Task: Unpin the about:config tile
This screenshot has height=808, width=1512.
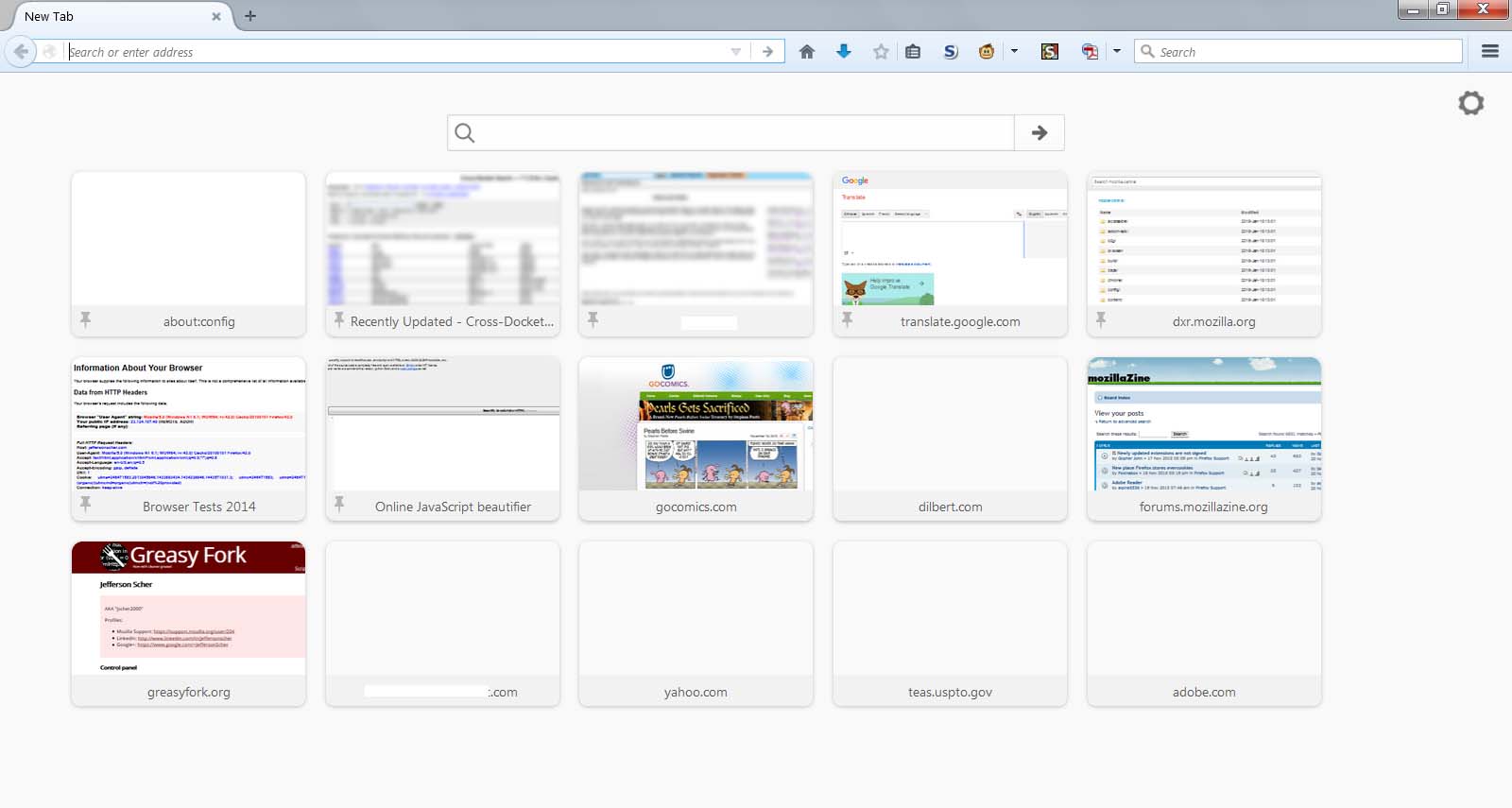Action: [85, 319]
